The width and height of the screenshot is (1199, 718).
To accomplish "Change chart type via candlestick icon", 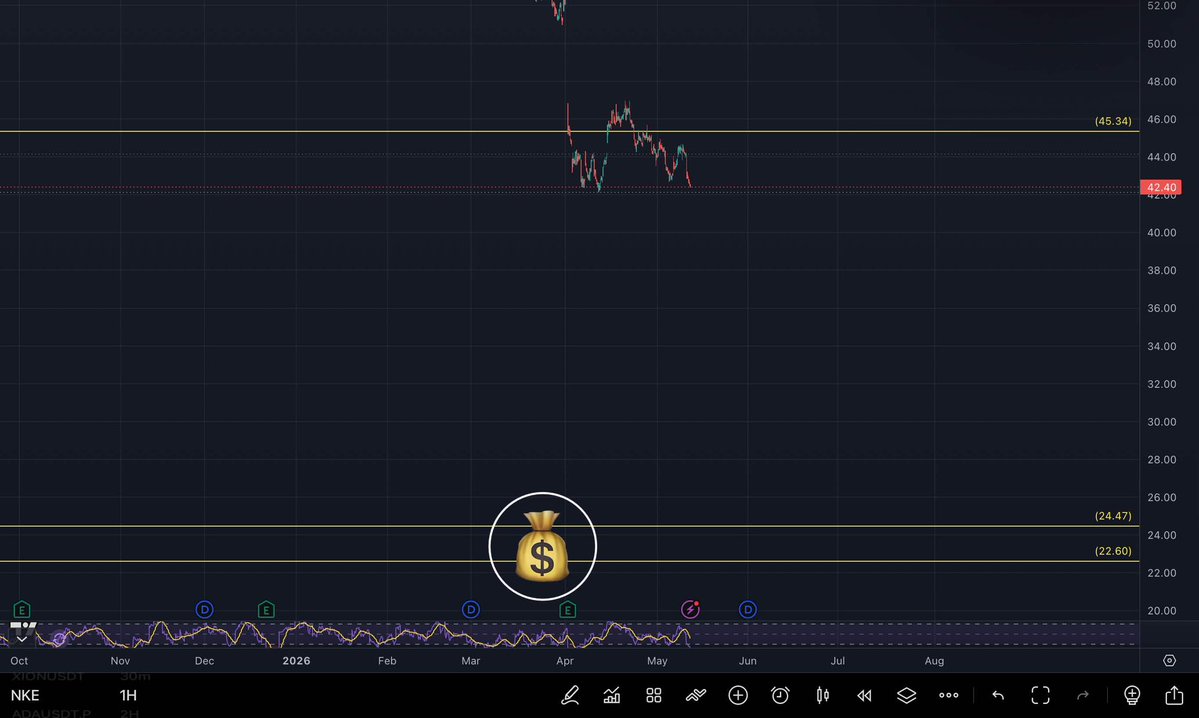I will coord(823,695).
